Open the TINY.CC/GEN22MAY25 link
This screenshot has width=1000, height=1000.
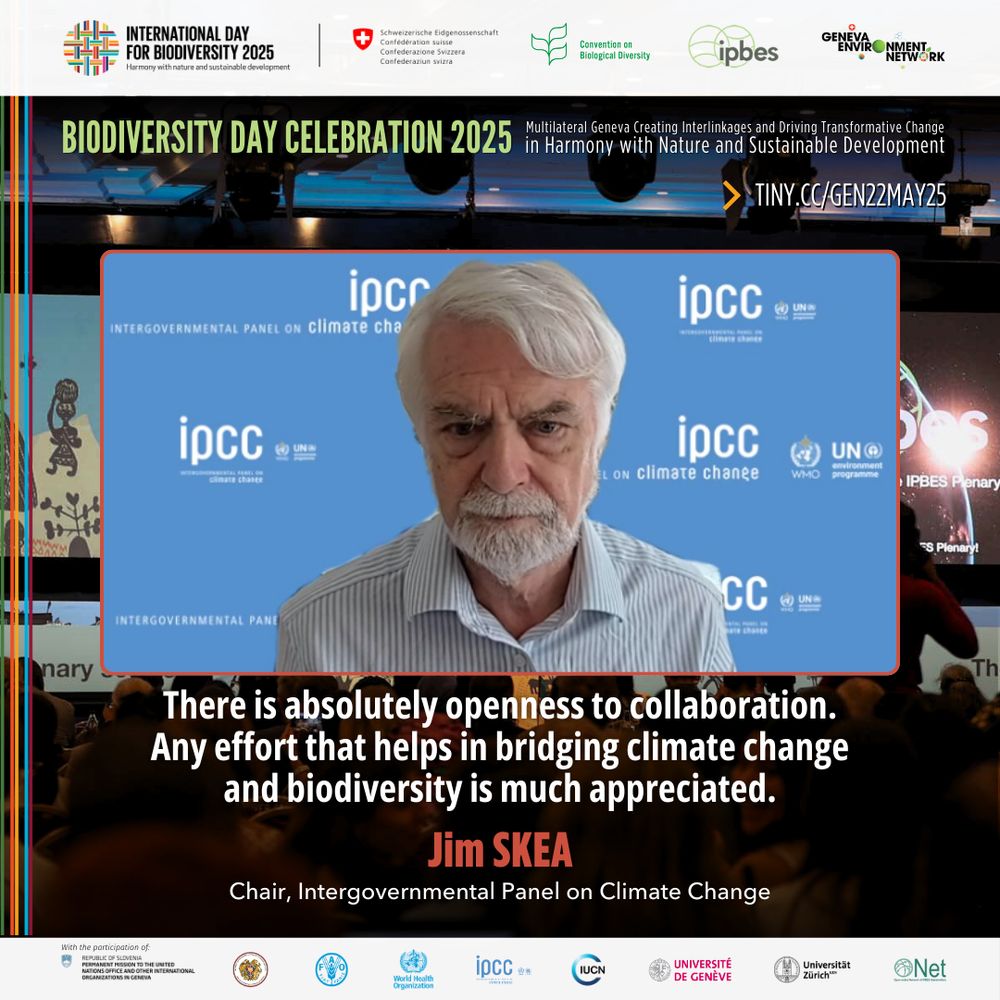click(850, 196)
